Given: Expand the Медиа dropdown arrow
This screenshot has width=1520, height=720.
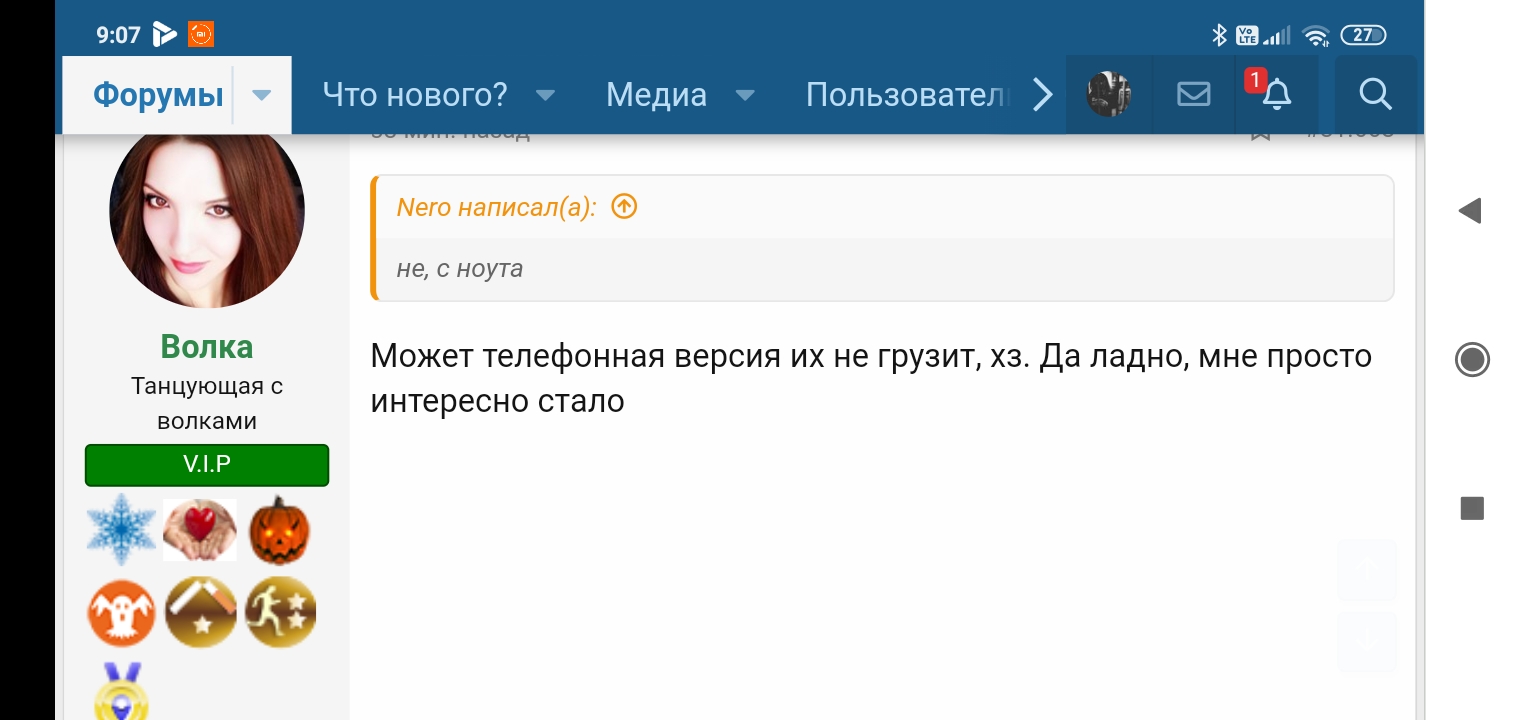Looking at the screenshot, I should (x=745, y=95).
